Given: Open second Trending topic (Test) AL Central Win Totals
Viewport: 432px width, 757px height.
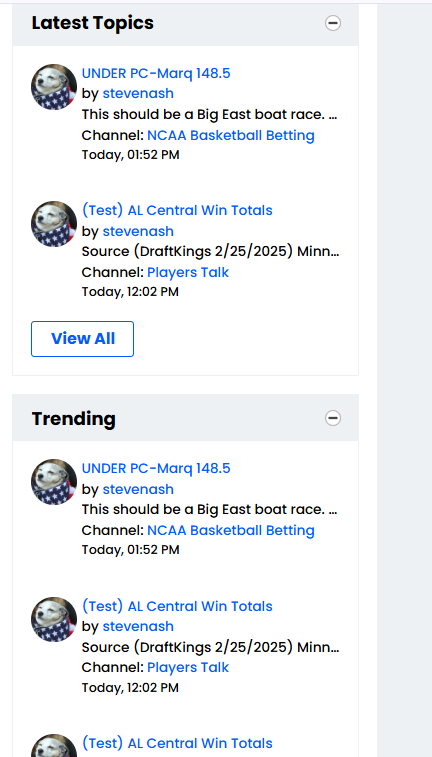Looking at the screenshot, I should [177, 606].
